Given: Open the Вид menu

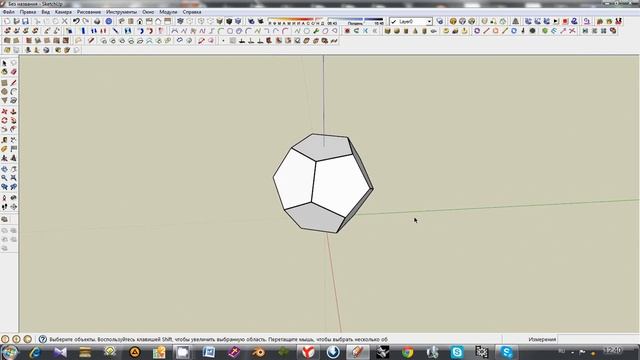Looking at the screenshot, I should click(45, 12).
